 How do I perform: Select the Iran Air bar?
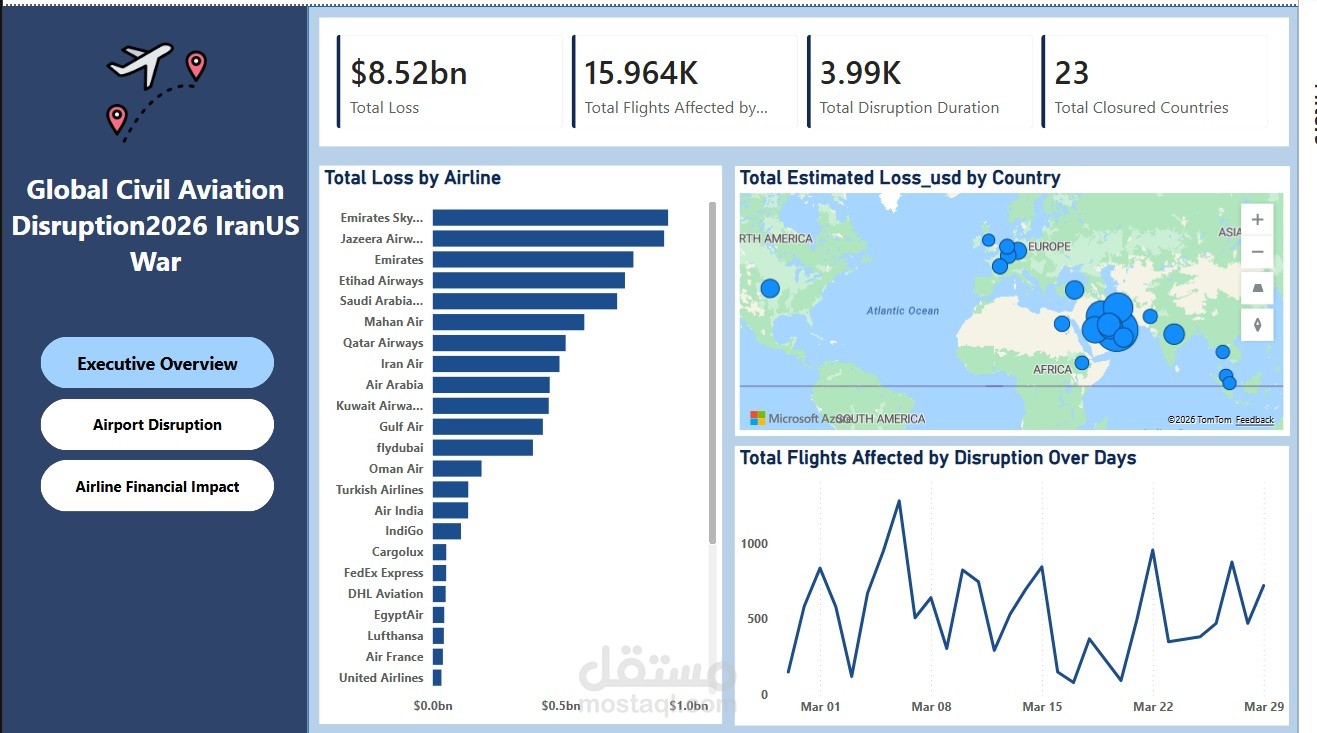(x=496, y=364)
